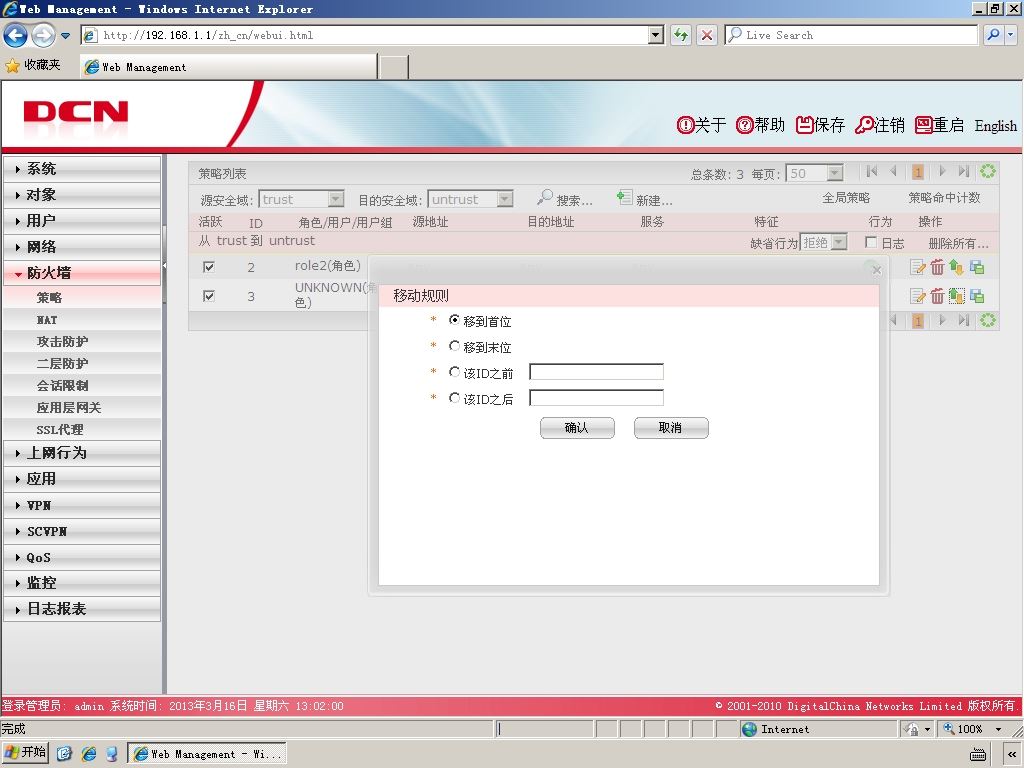Screen dimensions: 1024x768
Task: Click the move rule icon for policy 2
Action: 957,267
